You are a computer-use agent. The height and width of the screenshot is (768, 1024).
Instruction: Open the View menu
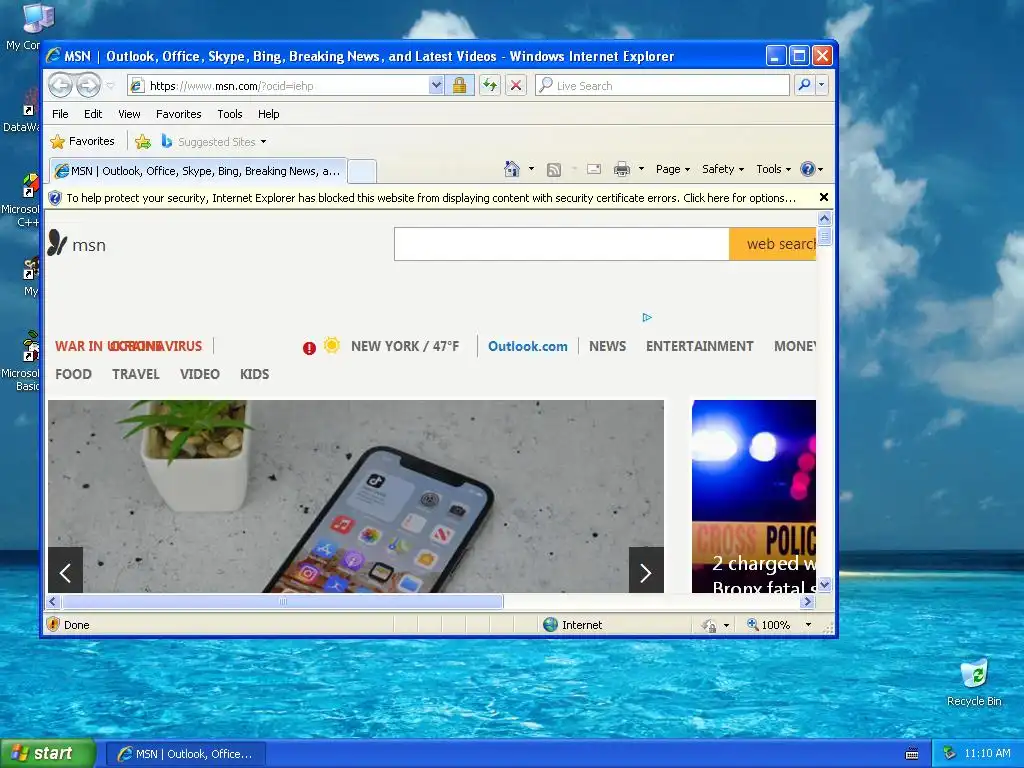coord(129,114)
